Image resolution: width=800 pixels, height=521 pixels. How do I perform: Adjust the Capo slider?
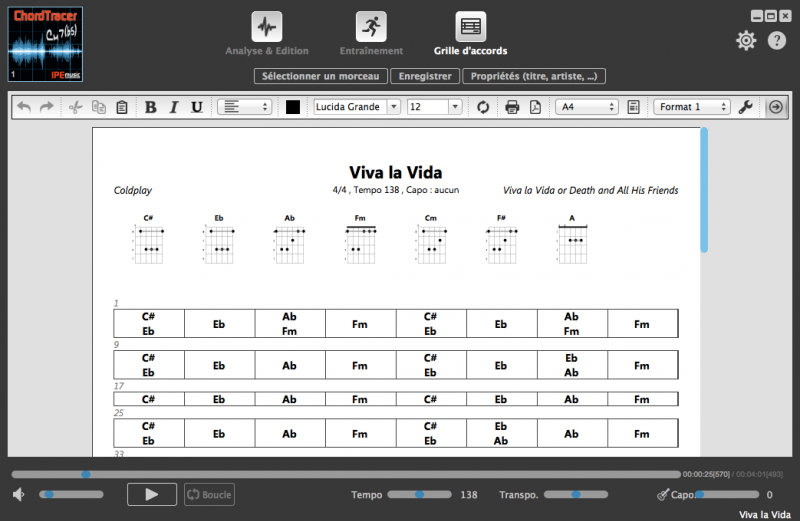coord(727,494)
